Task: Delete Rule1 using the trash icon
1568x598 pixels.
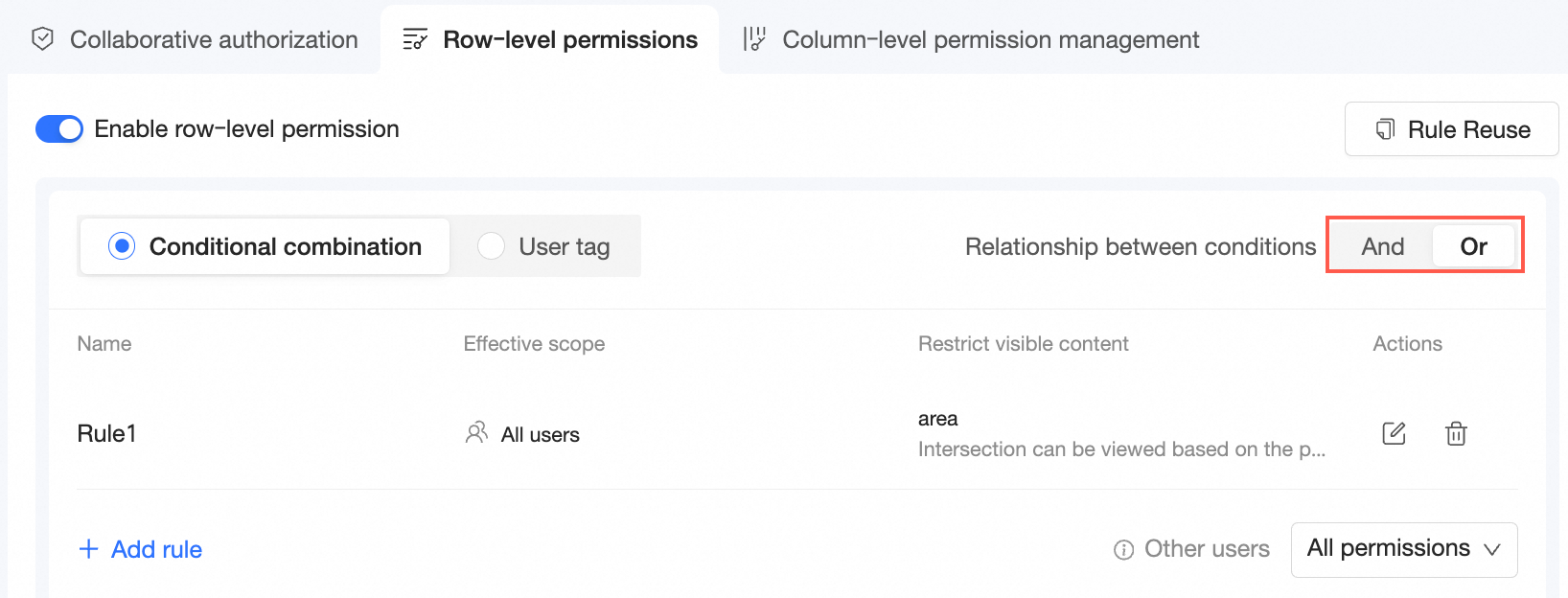Action: pyautogui.click(x=1456, y=433)
